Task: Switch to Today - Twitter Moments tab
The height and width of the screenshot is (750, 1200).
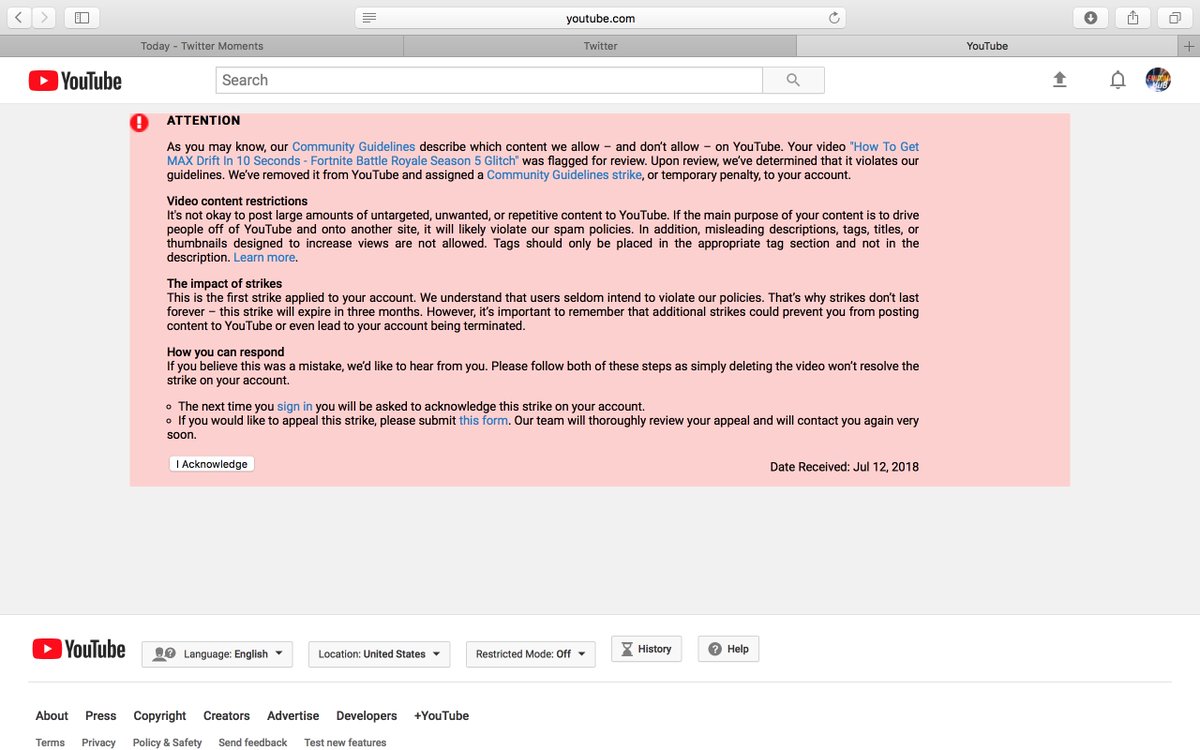Action: (x=202, y=46)
